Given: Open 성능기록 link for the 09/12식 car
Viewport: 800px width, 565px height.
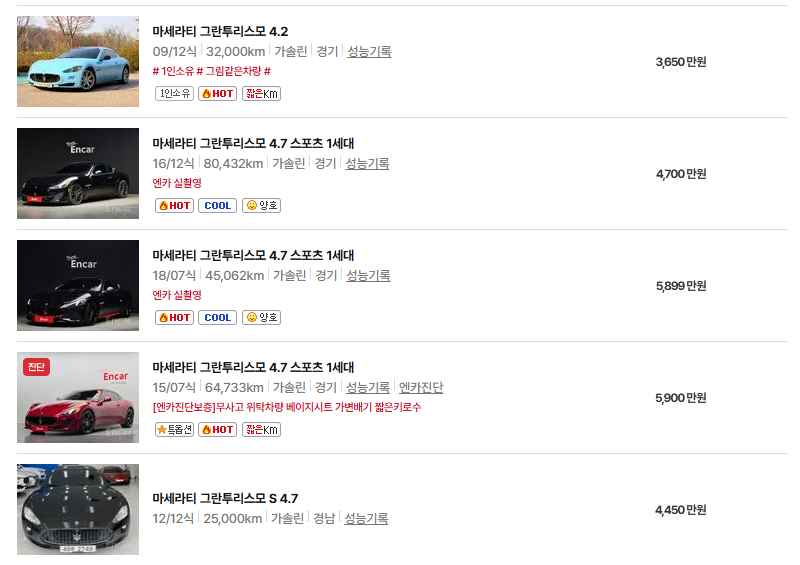Looking at the screenshot, I should pyautogui.click(x=369, y=52).
